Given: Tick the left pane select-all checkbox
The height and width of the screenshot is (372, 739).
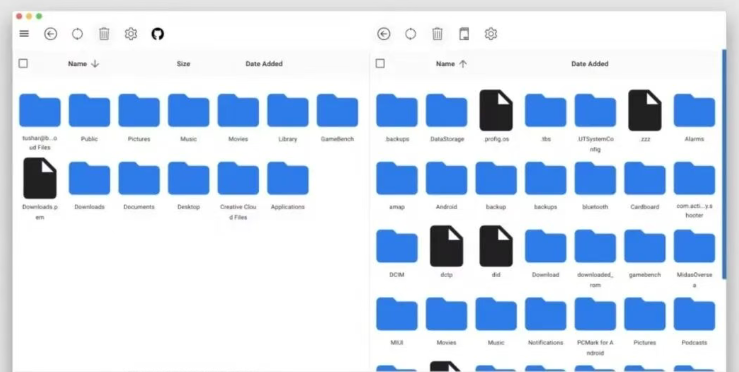Looking at the screenshot, I should click(x=23, y=63).
